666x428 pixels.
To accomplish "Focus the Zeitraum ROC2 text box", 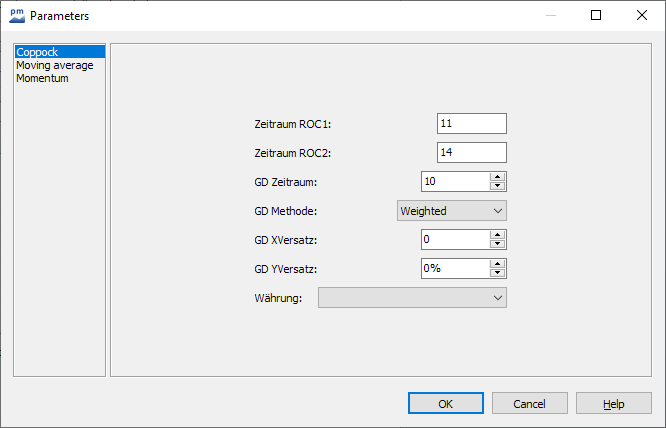I will [x=471, y=152].
